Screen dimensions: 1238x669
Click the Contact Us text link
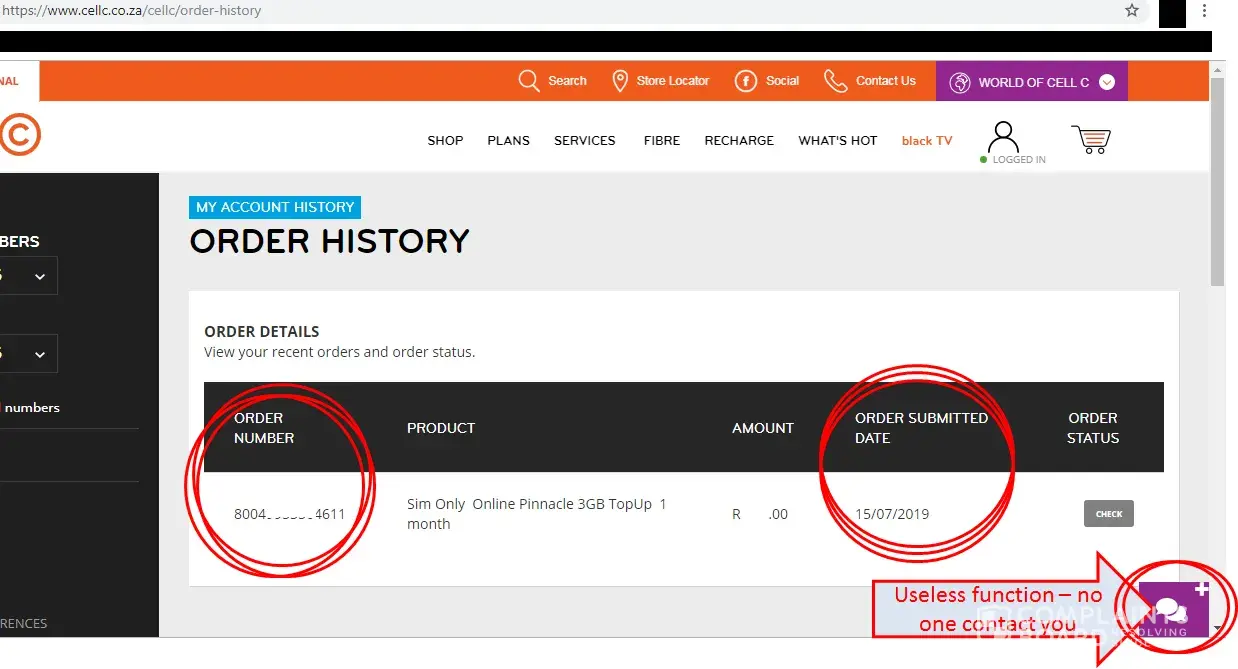(x=886, y=81)
